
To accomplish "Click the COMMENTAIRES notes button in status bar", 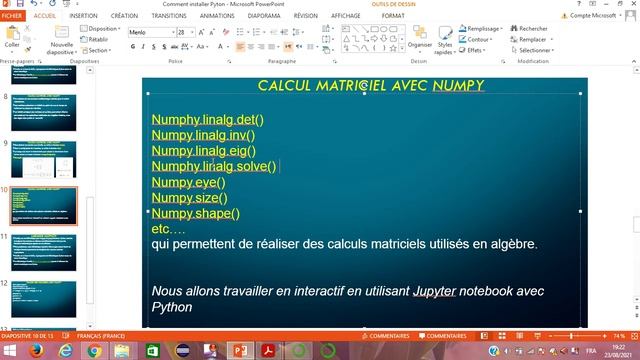I will click(385, 336).
